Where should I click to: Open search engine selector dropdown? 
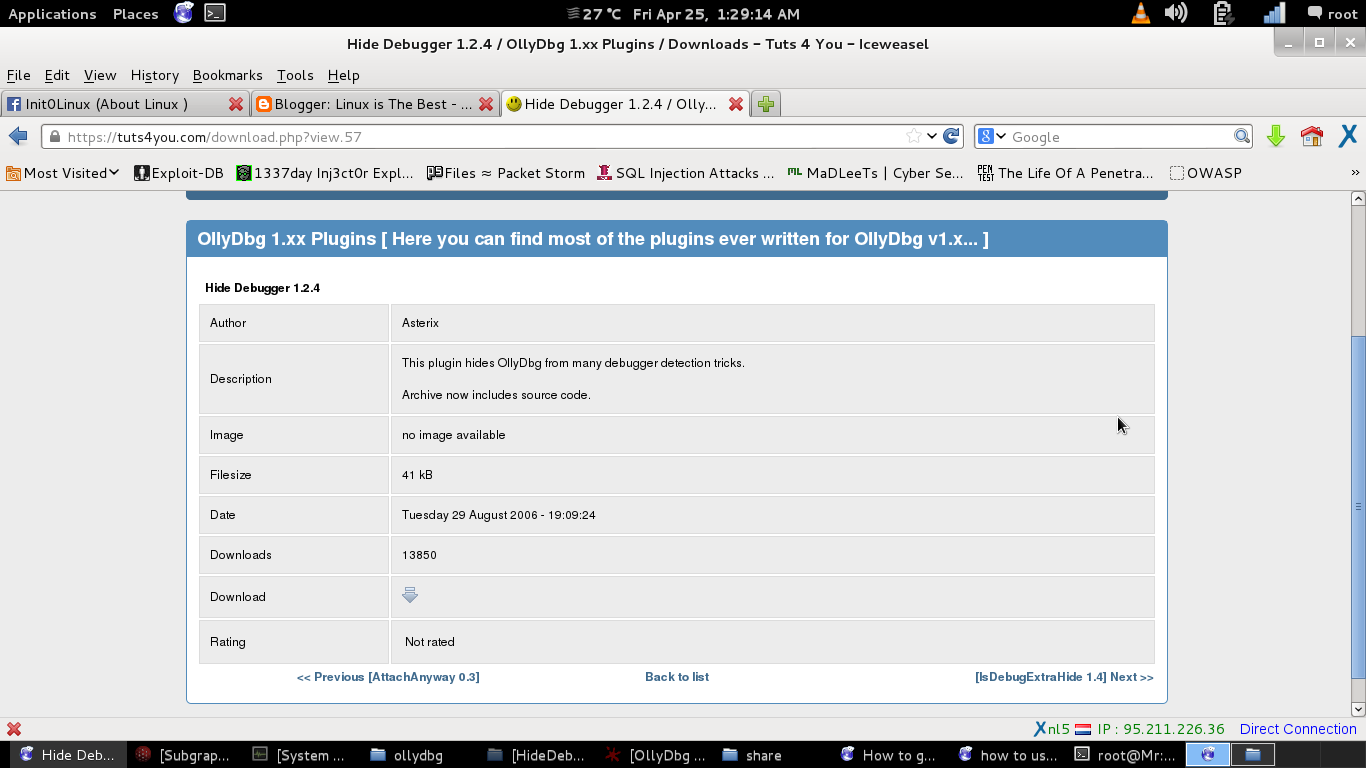(x=992, y=137)
